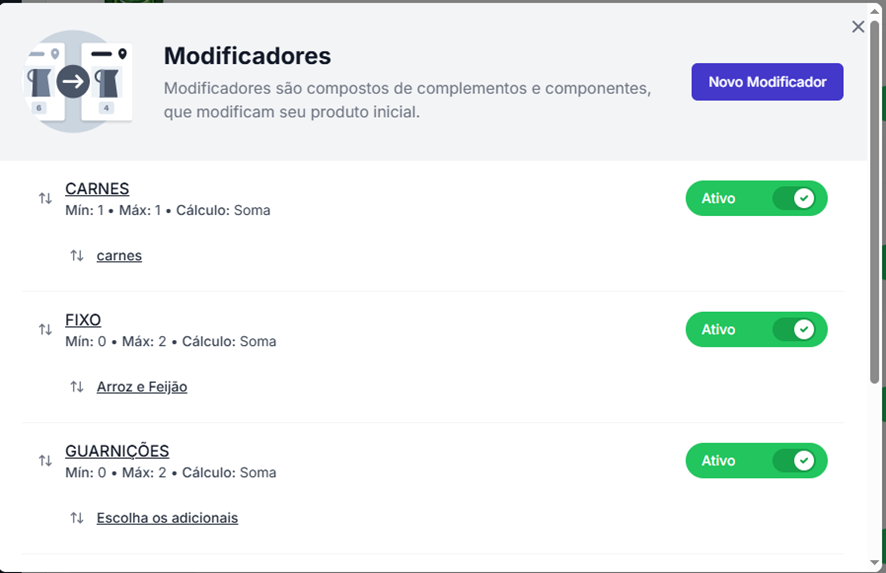Click the reorder arrows beside CARNES

tap(45, 198)
